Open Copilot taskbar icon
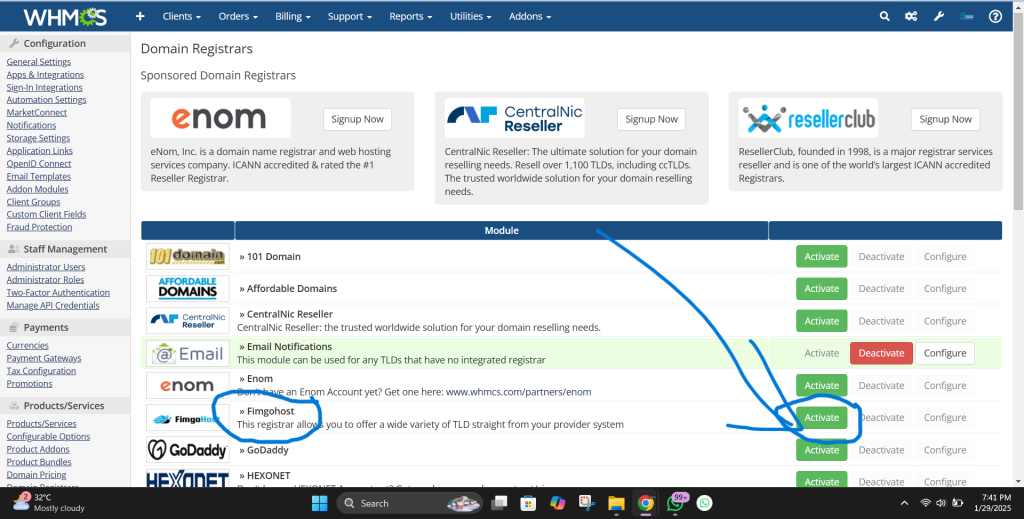This screenshot has height=519, width=1024. point(557,503)
